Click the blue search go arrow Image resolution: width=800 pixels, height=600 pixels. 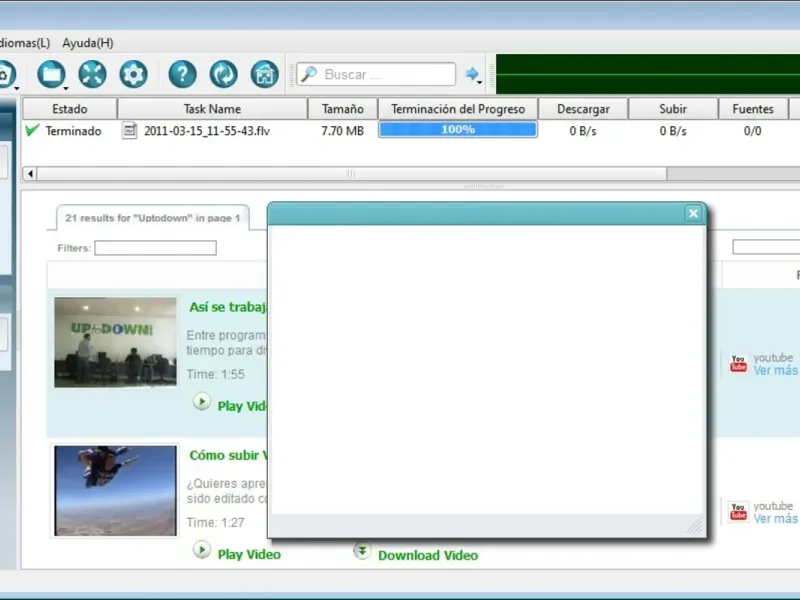[x=471, y=74]
